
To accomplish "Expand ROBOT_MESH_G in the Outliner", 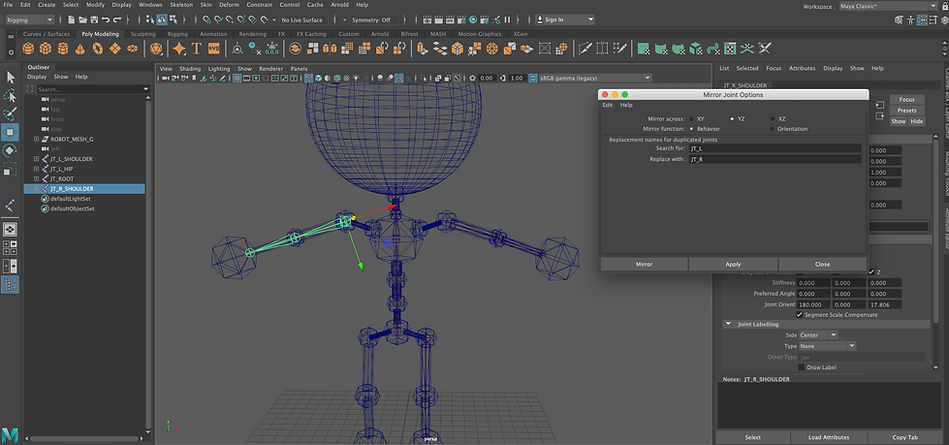I will pyautogui.click(x=36, y=139).
